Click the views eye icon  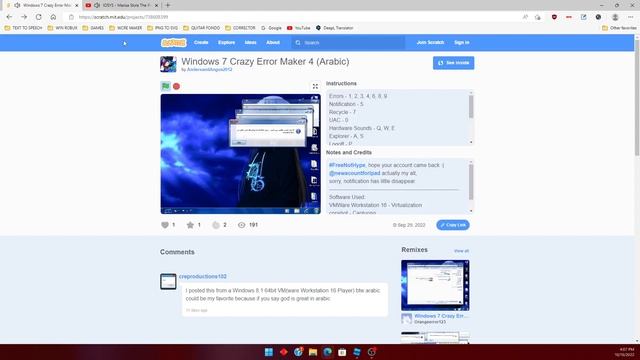pyautogui.click(x=242, y=225)
